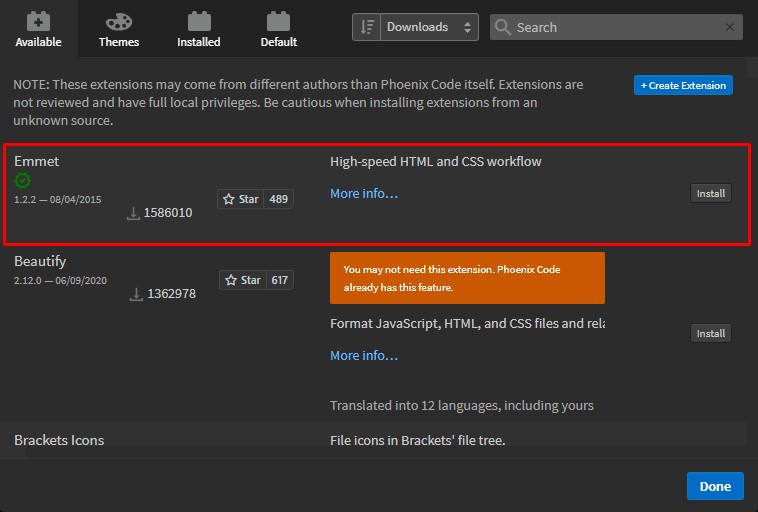Click 'File icons in Brackets' file tree' text
Image resolution: width=758 pixels, height=512 pixels.
pos(418,440)
